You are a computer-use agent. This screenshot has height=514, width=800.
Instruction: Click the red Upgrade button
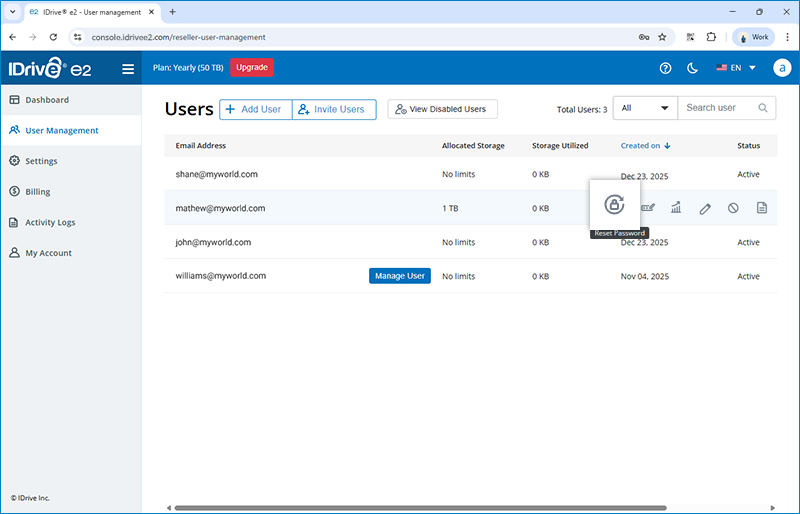click(x=251, y=67)
